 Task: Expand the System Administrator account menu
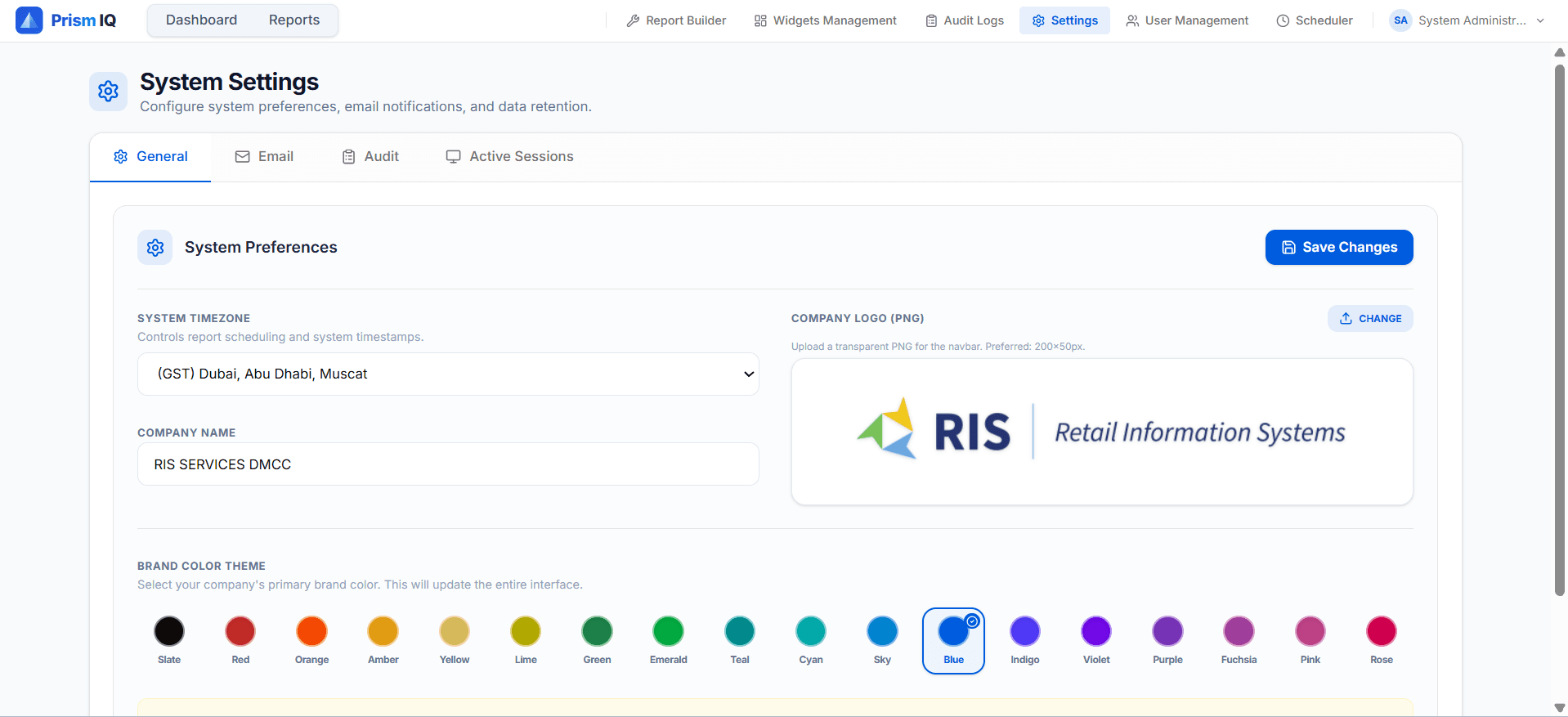pos(1540,20)
